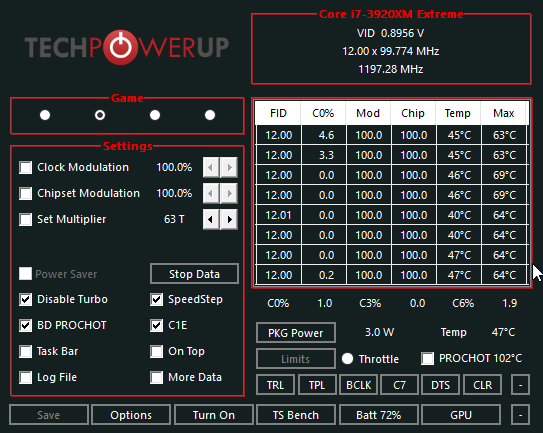The height and width of the screenshot is (433, 543).
Task: Uncheck the C1E checkbox
Action: 157,325
